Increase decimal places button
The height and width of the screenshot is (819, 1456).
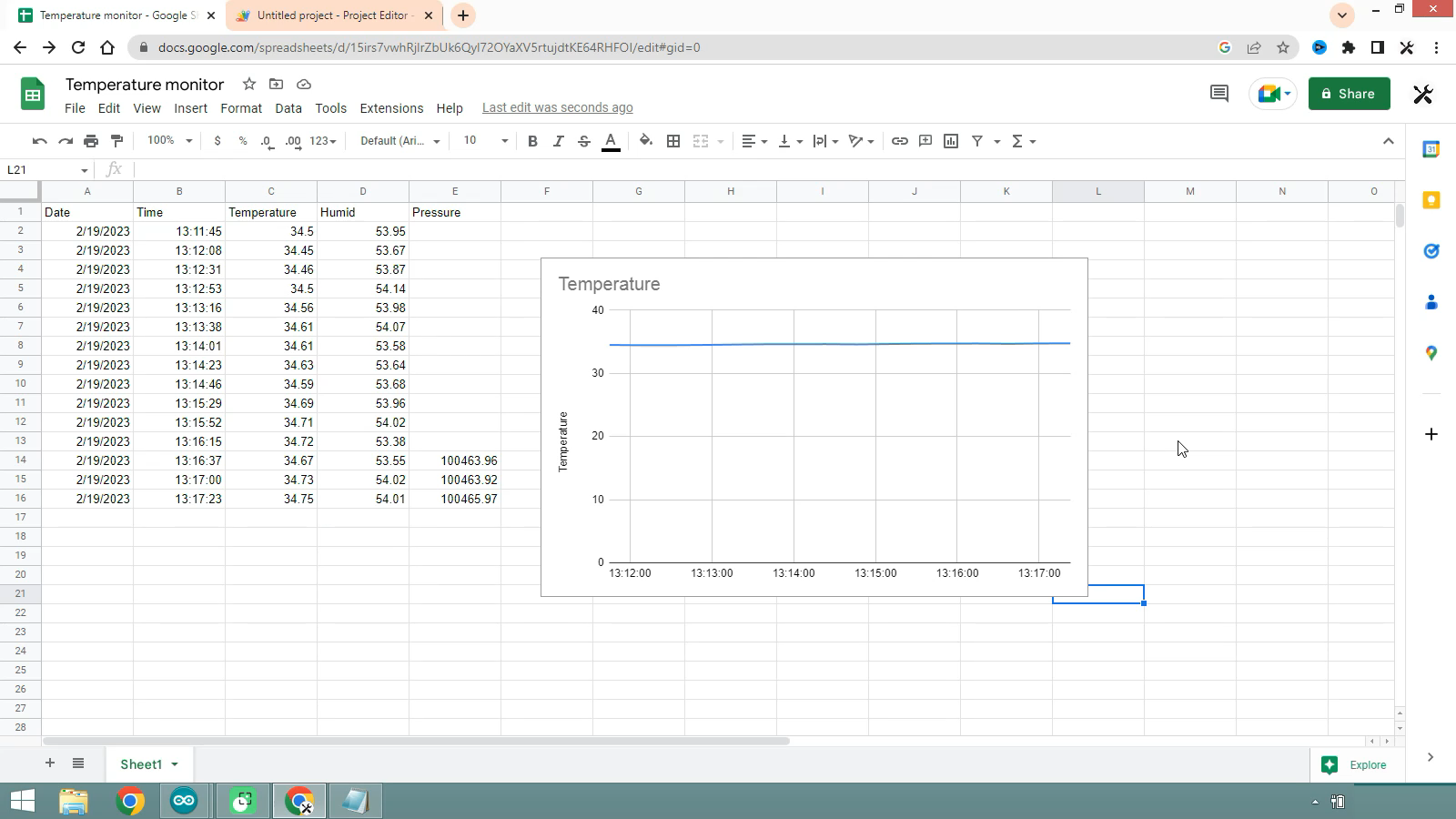[293, 141]
